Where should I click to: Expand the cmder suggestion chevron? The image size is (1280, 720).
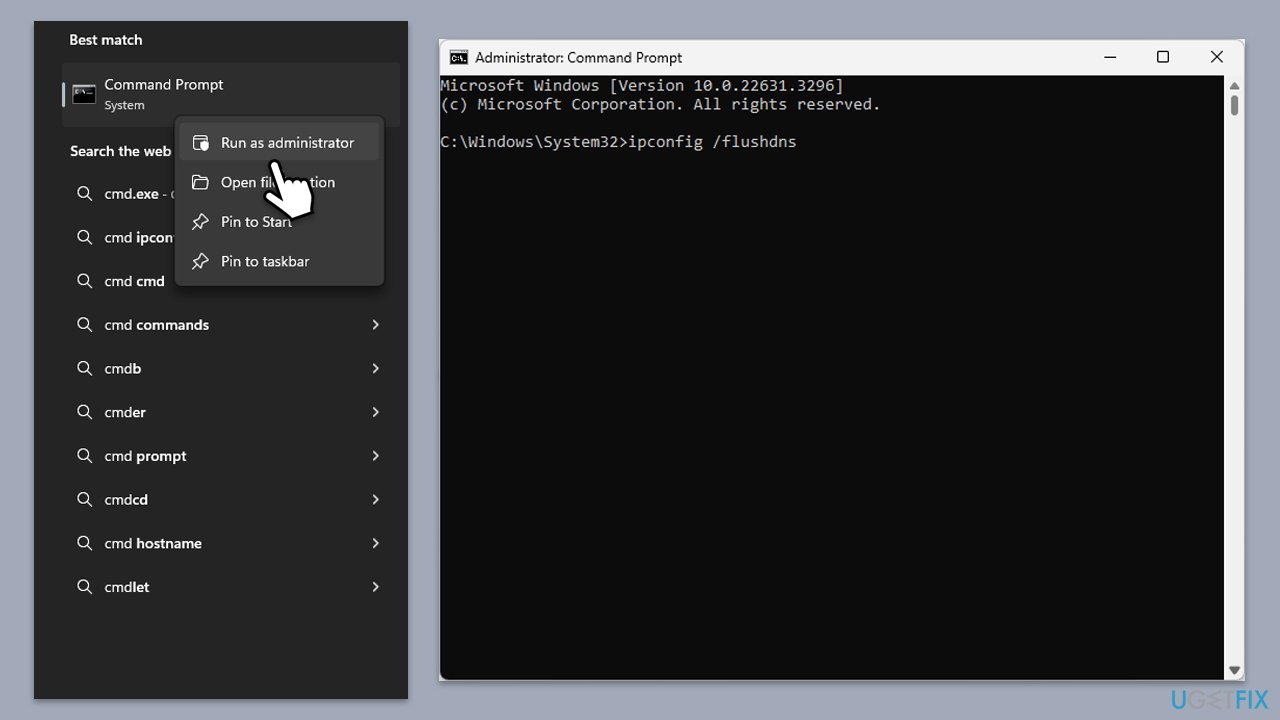click(x=375, y=412)
